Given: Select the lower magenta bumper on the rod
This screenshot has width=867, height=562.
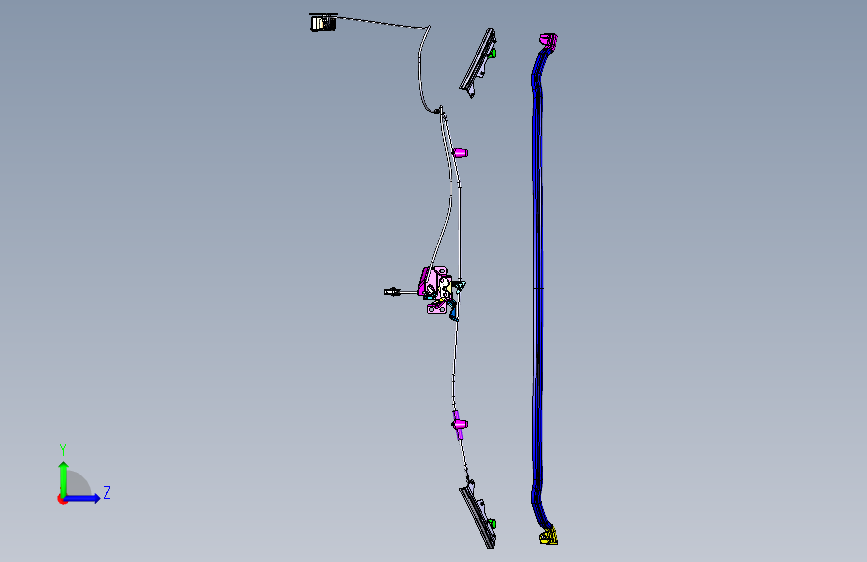Looking at the screenshot, I should click(459, 424).
